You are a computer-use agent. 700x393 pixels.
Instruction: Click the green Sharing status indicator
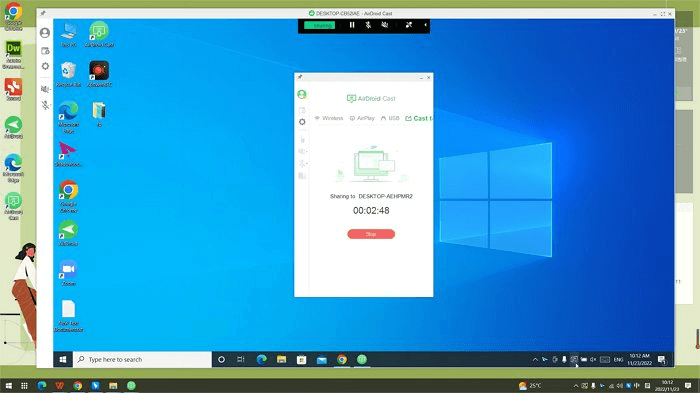(x=320, y=25)
